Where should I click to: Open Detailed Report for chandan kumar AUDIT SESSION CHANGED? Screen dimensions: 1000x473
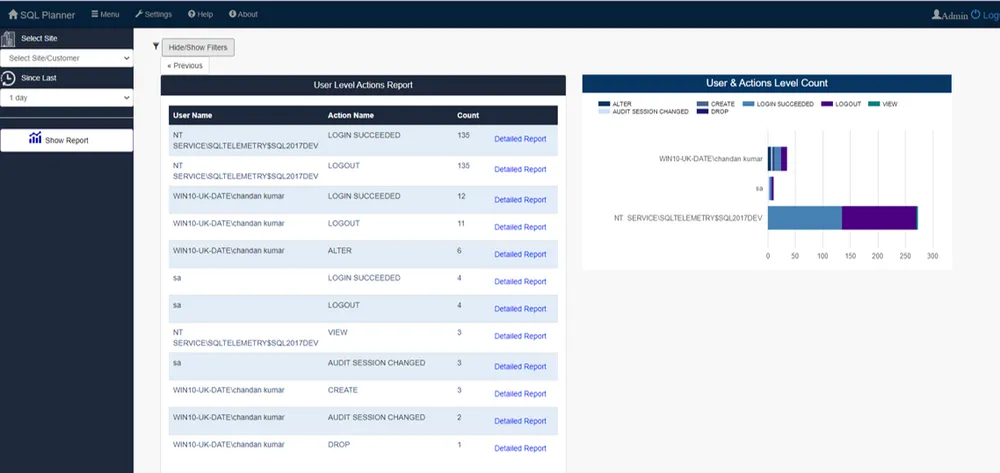520,421
